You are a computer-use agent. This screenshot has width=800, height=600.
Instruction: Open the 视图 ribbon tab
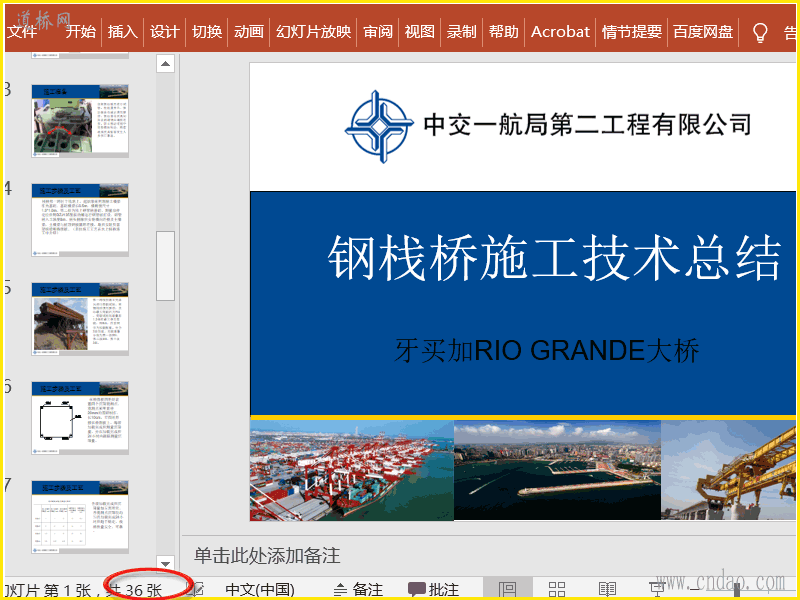(419, 32)
